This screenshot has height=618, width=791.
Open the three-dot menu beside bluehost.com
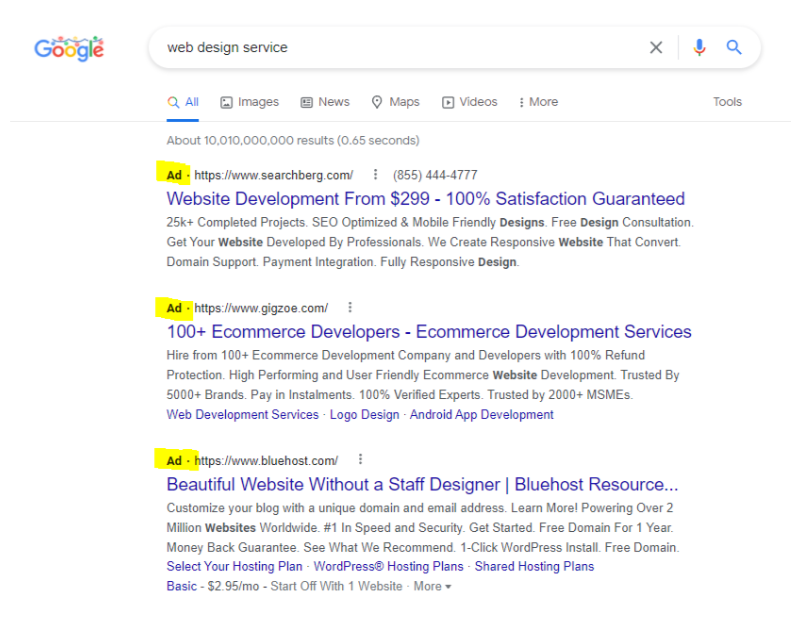(360, 460)
